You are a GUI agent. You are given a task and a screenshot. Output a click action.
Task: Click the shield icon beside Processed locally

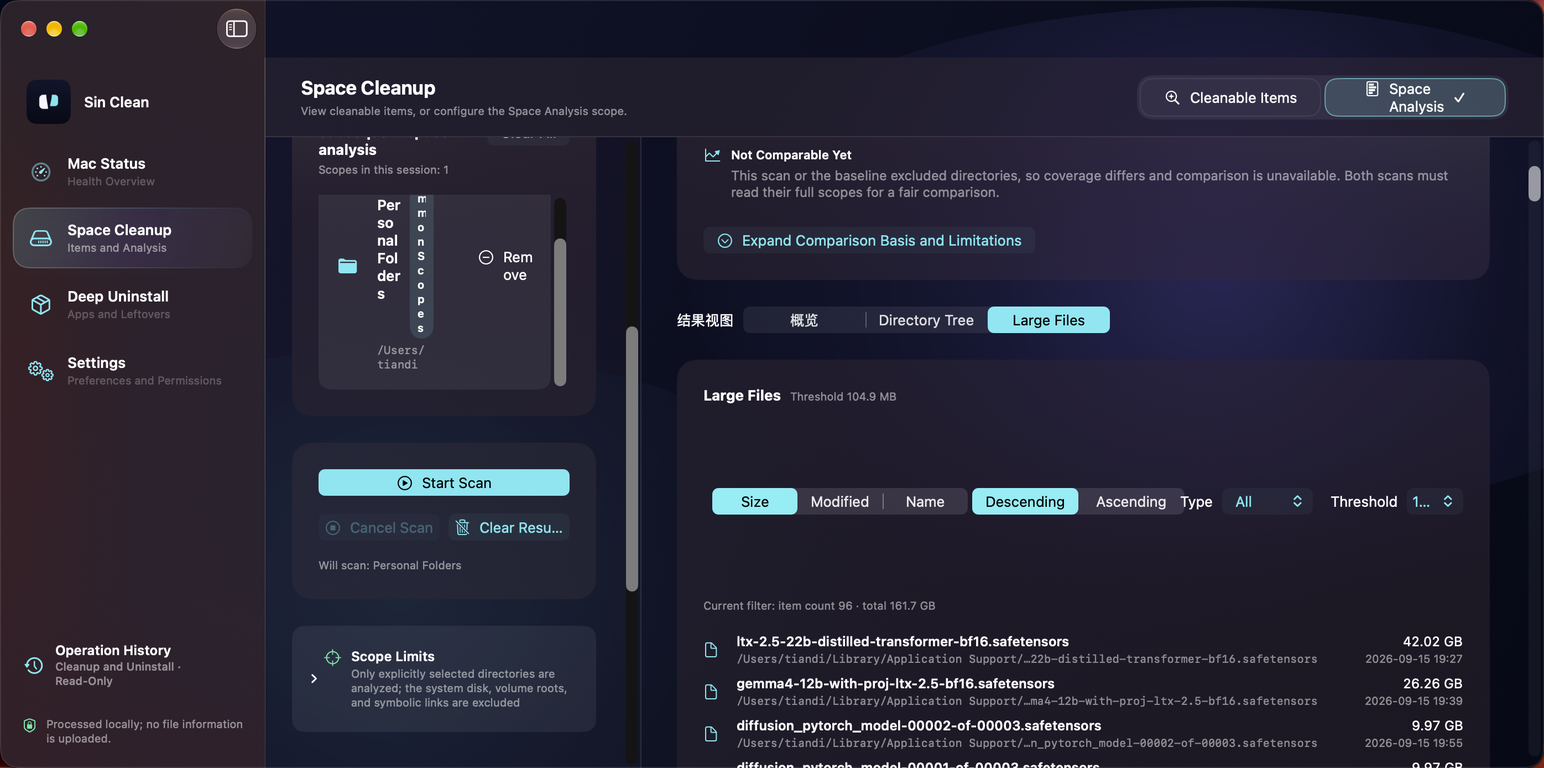(30, 725)
